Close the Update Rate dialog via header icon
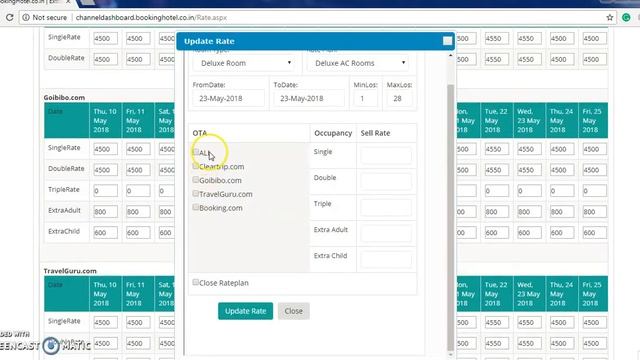 tap(447, 41)
